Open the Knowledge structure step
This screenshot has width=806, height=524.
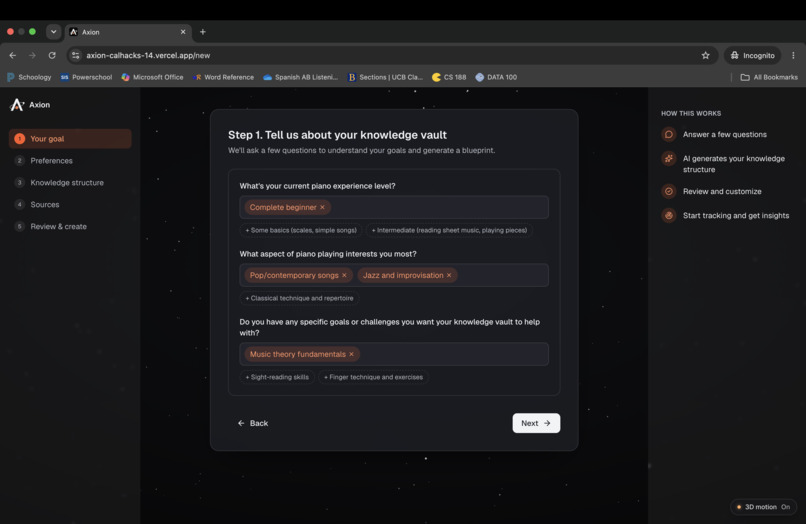(x=70, y=183)
